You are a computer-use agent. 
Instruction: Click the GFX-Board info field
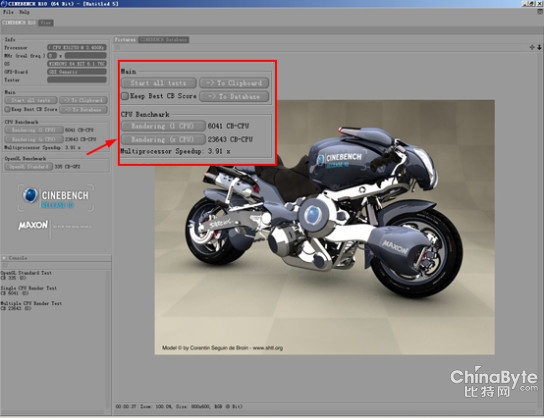(x=77, y=72)
